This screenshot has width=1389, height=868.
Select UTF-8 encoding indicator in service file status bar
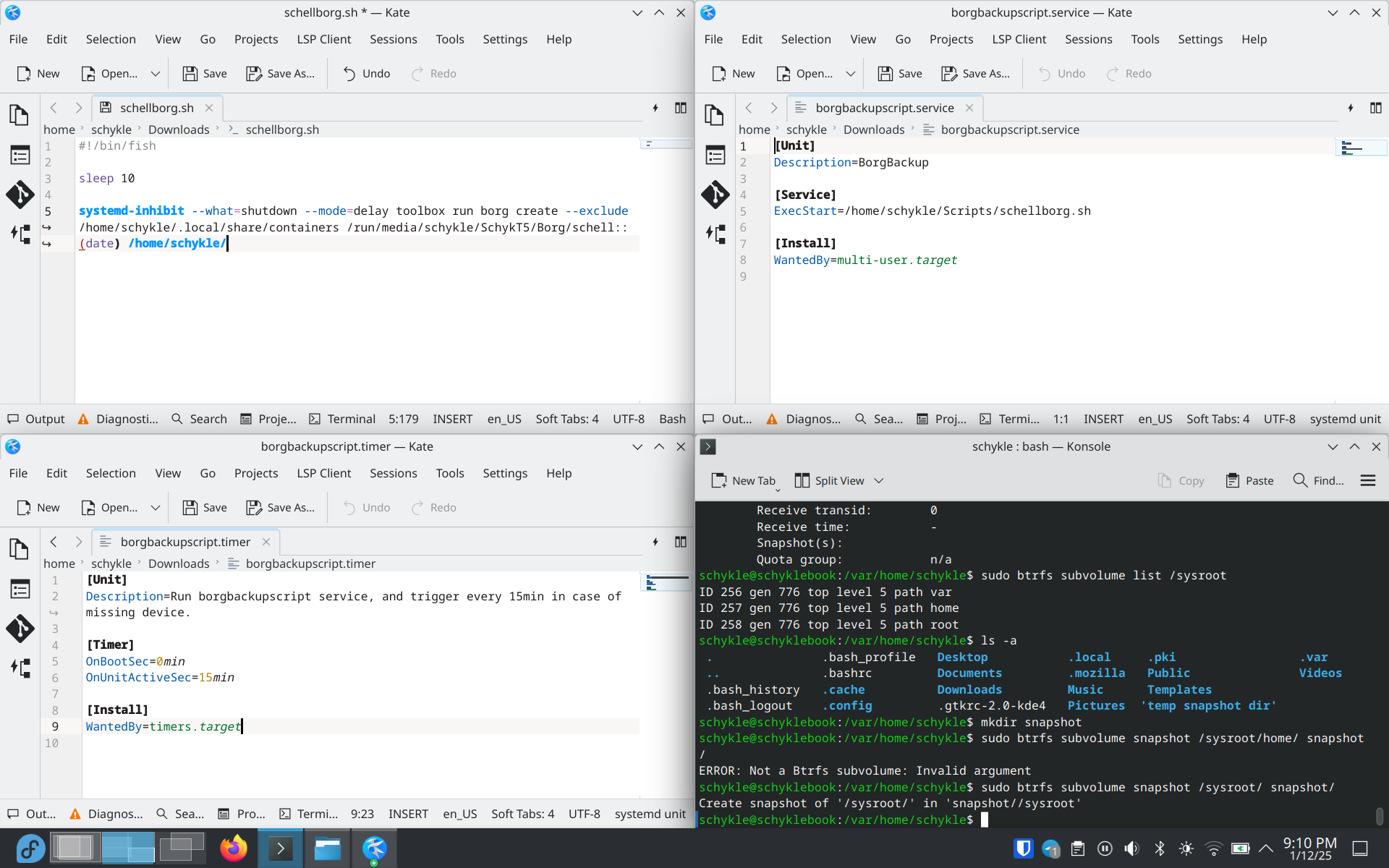(x=1279, y=418)
